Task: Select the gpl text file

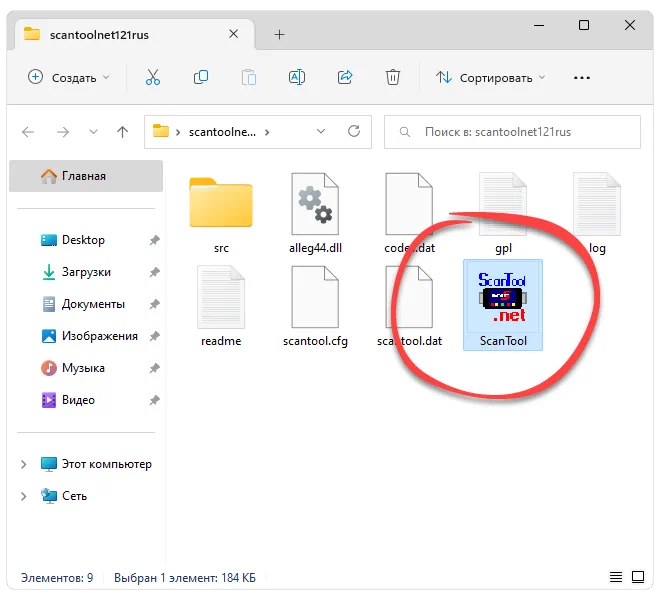Action: pyautogui.click(x=503, y=213)
